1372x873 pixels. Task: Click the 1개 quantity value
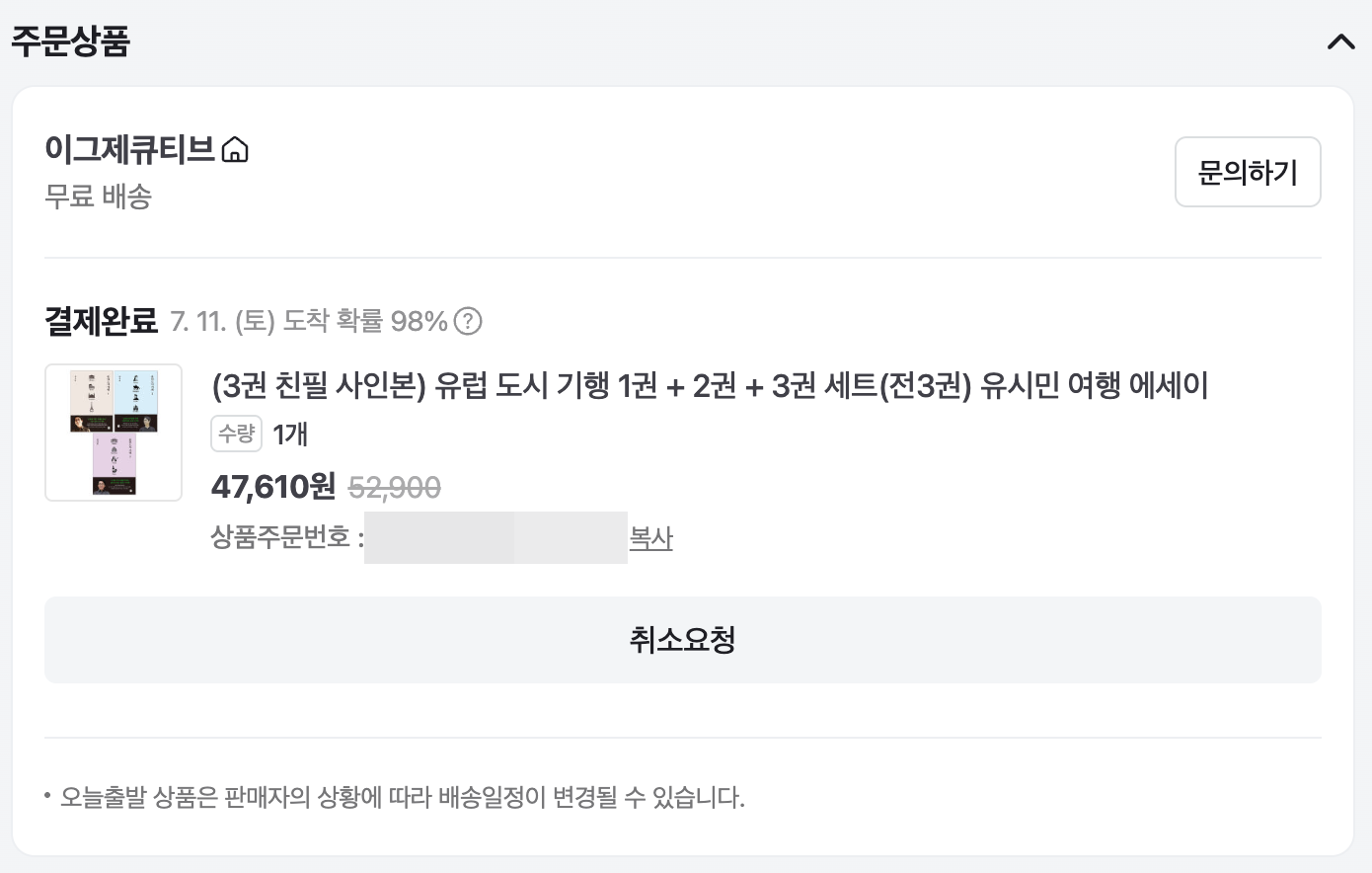click(290, 434)
